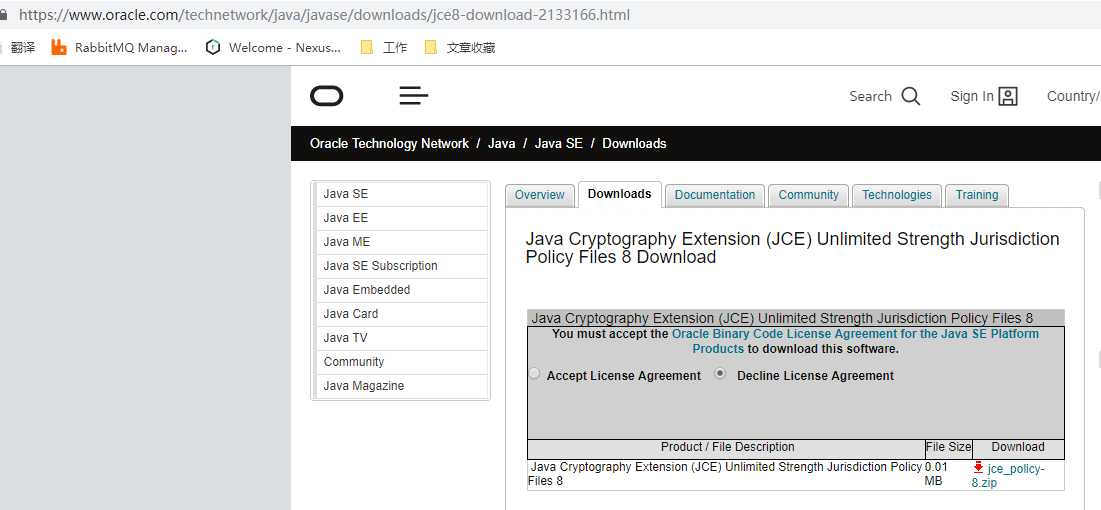Open Java TV in the sidebar

(402, 337)
